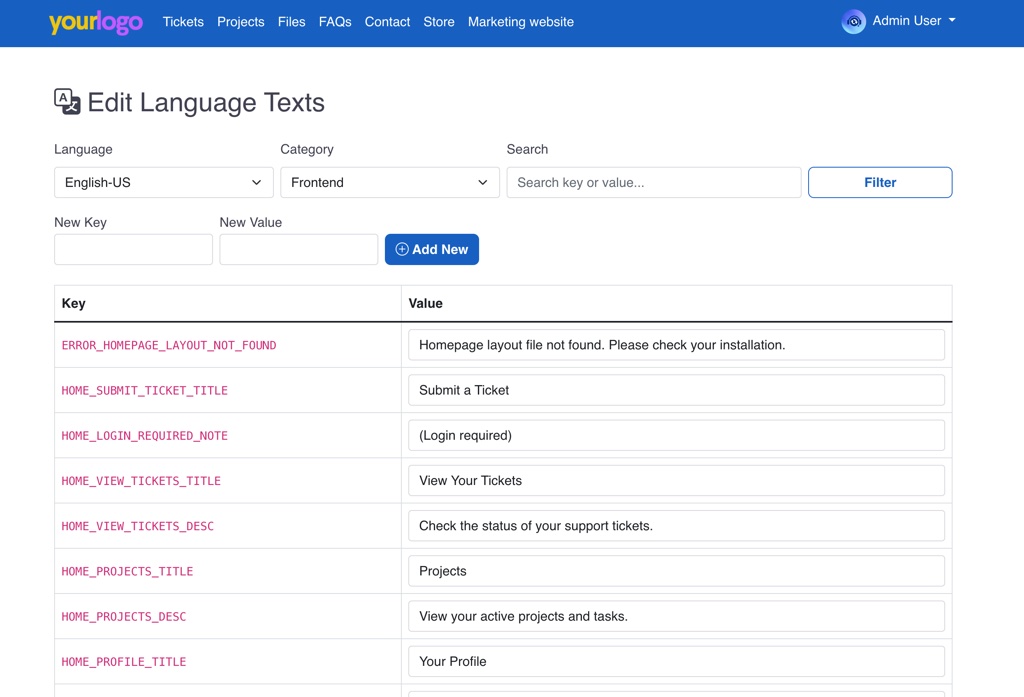
Task: Click the Admin User avatar icon
Action: pos(853,22)
